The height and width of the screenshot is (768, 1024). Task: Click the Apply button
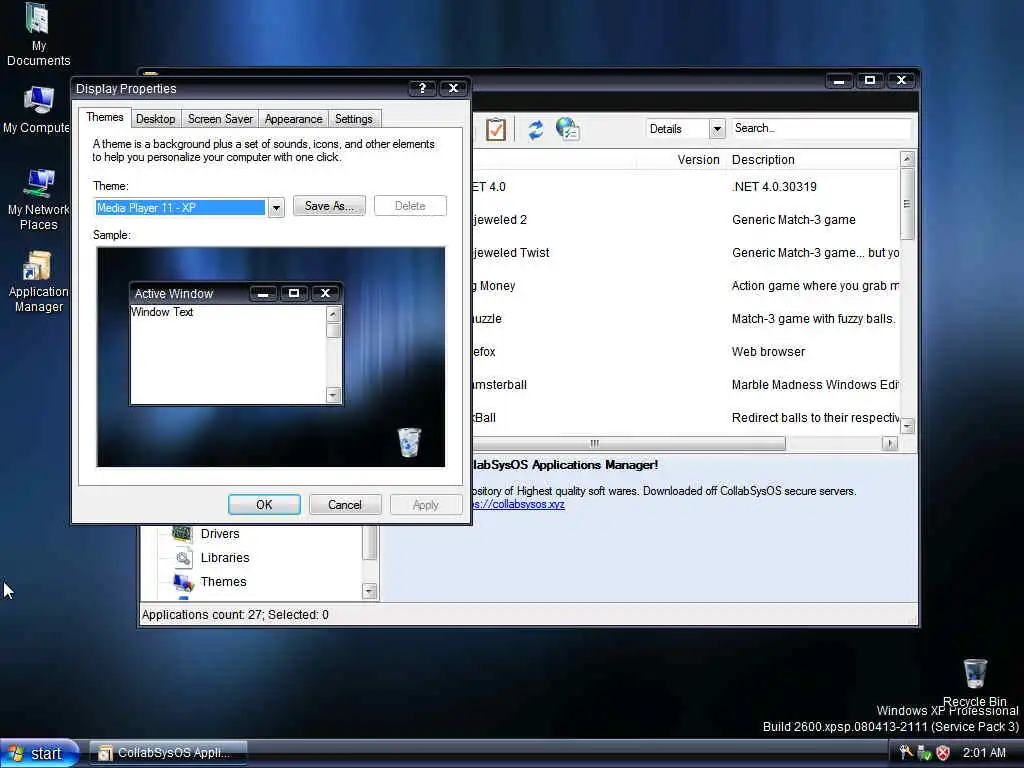(425, 505)
